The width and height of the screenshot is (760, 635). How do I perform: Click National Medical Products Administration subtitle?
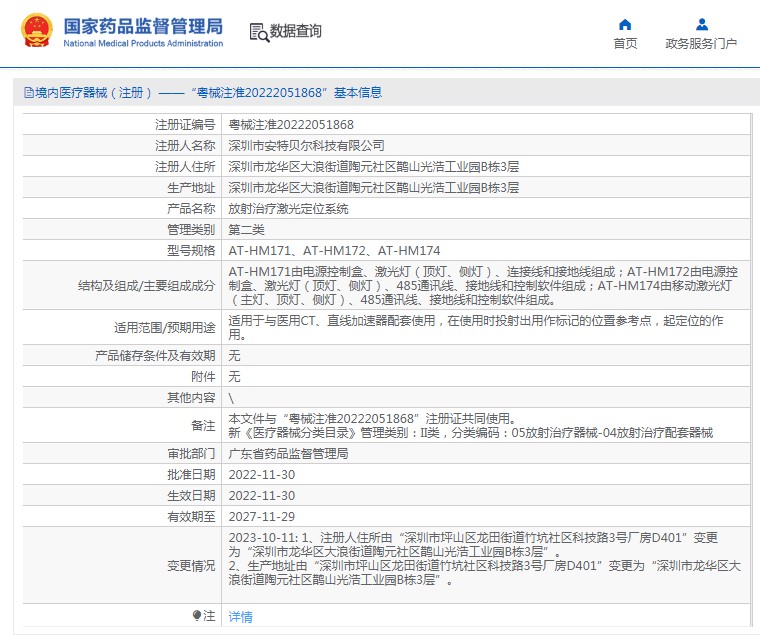(x=143, y=43)
